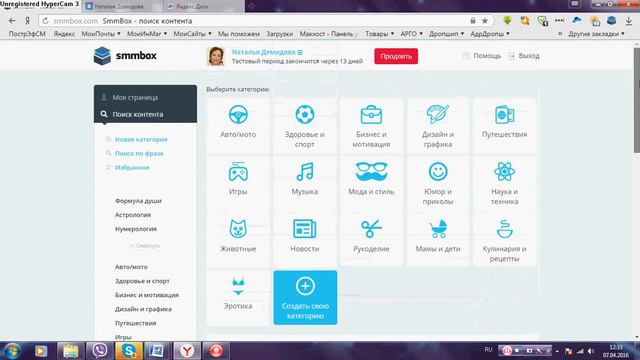The image size is (640, 360).
Task: Expand the МоиСайты bookmarks folder
Action: tap(192, 34)
